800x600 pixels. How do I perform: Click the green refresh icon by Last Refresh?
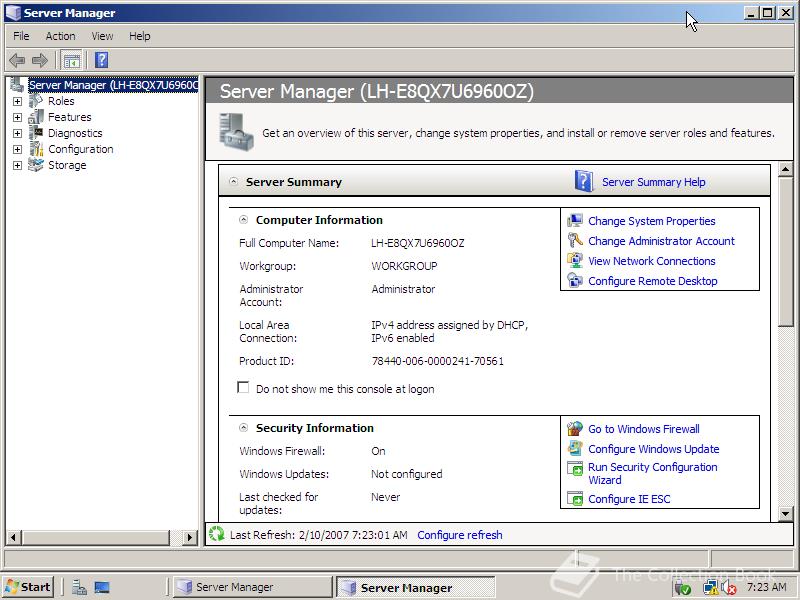coord(217,534)
